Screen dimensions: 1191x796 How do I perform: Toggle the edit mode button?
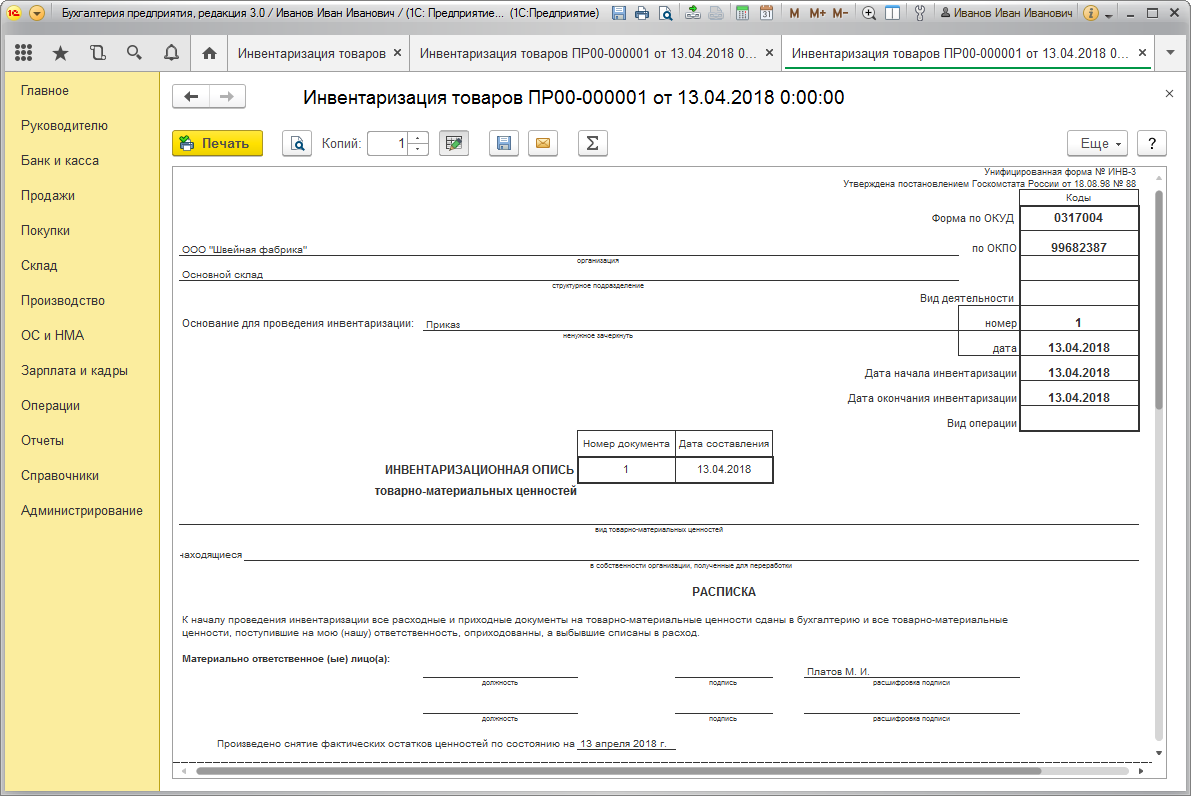point(454,144)
